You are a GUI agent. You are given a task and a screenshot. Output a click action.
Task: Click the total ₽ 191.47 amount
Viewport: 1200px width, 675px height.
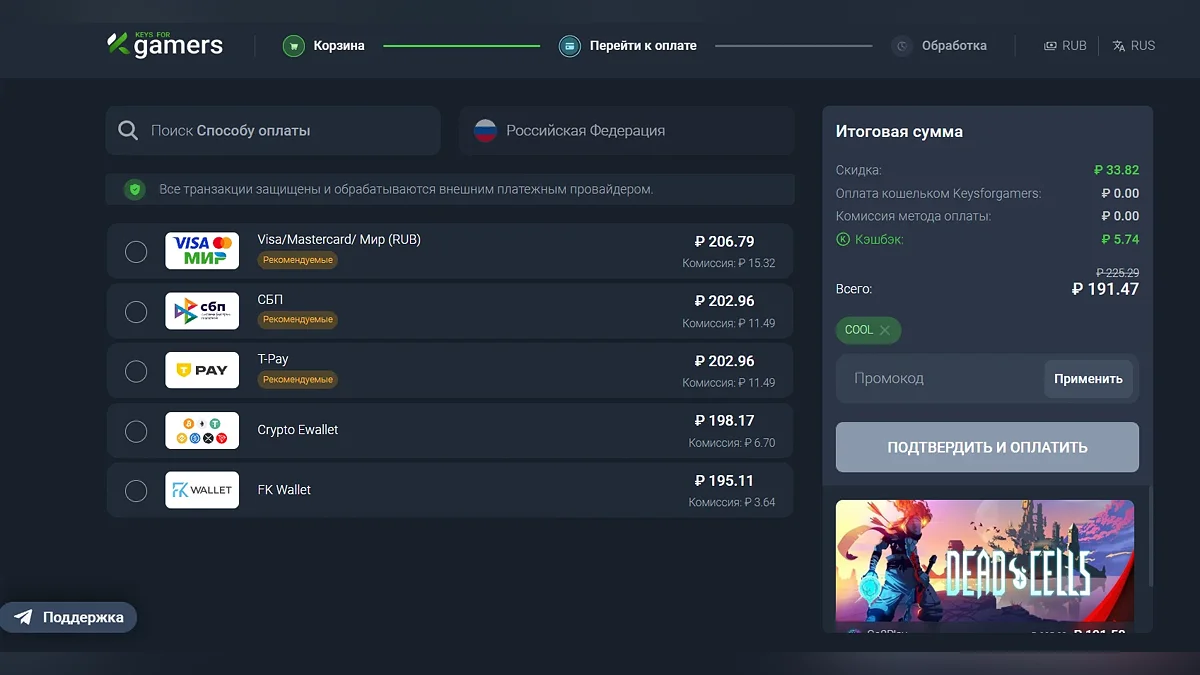1105,290
